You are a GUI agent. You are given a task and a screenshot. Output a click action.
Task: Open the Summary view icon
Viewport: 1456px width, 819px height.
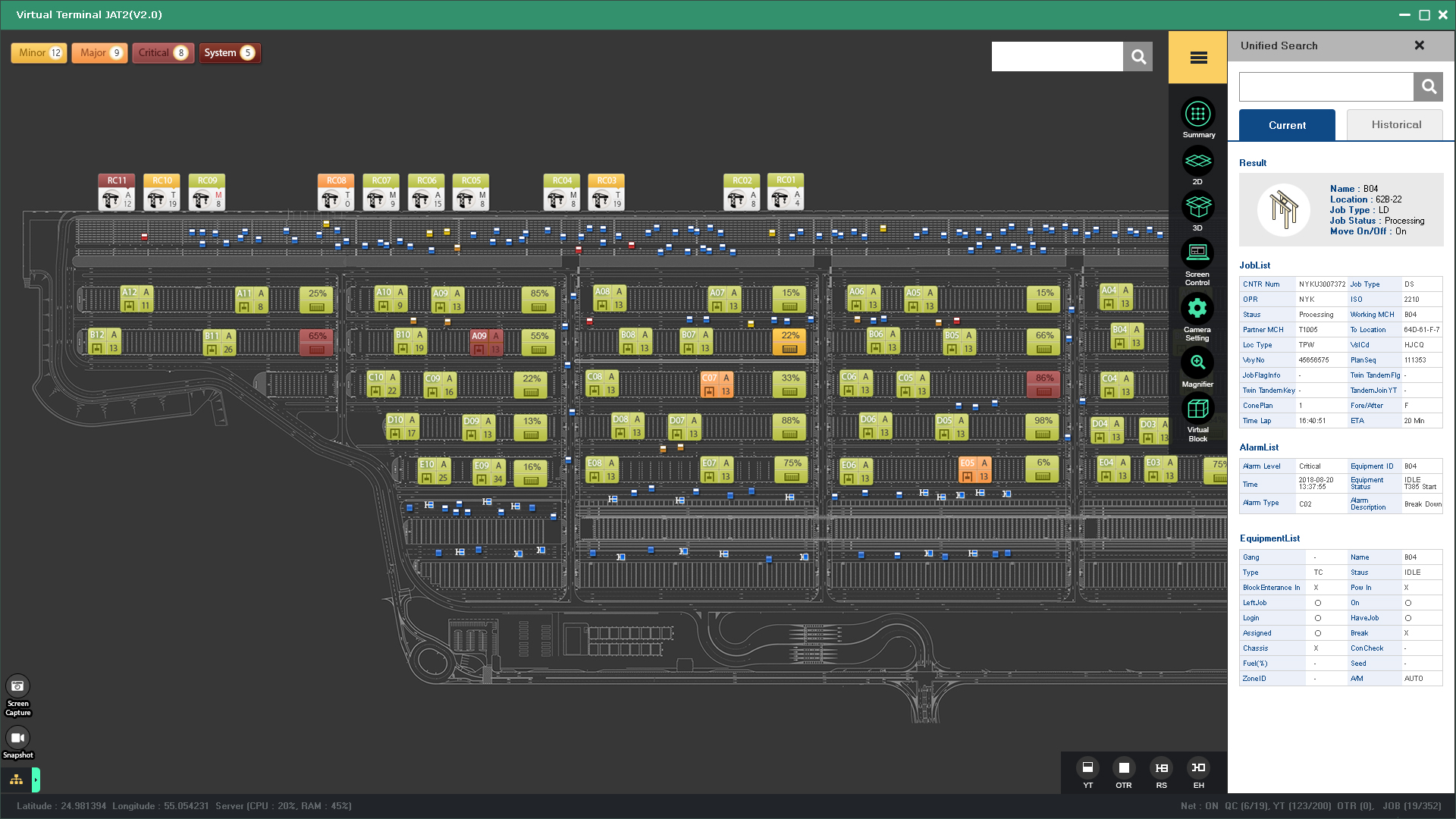[1197, 115]
